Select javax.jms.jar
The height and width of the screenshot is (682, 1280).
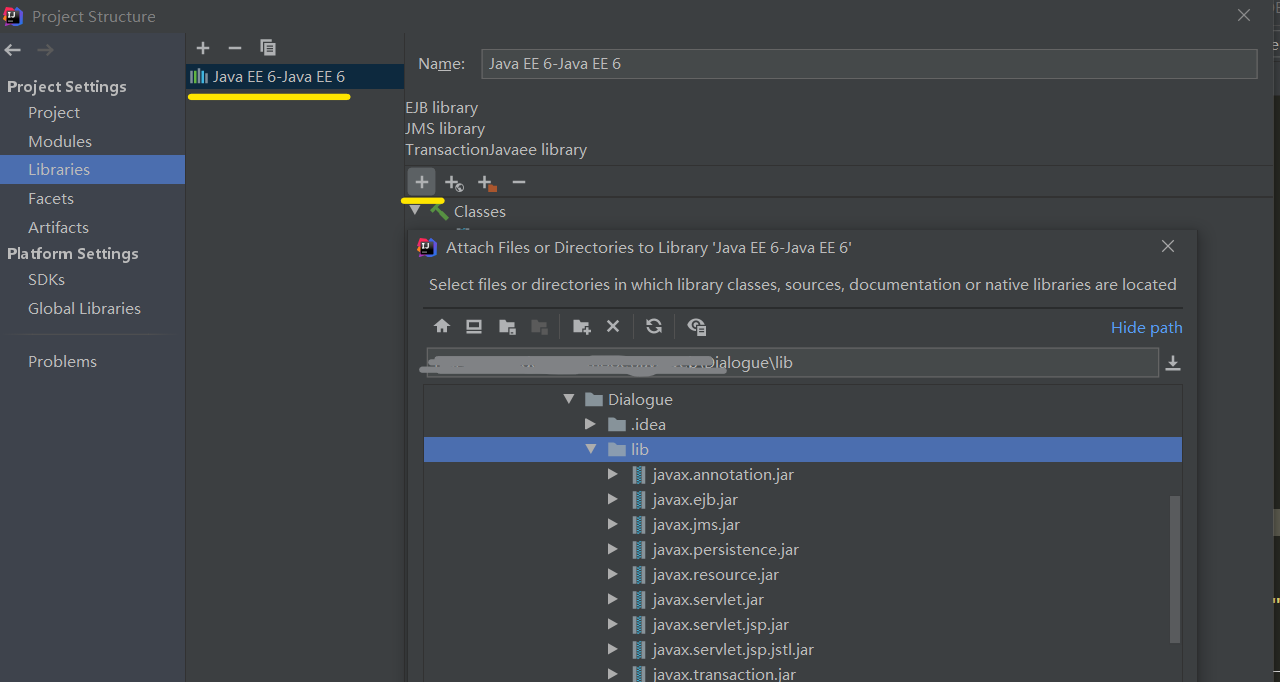(696, 524)
